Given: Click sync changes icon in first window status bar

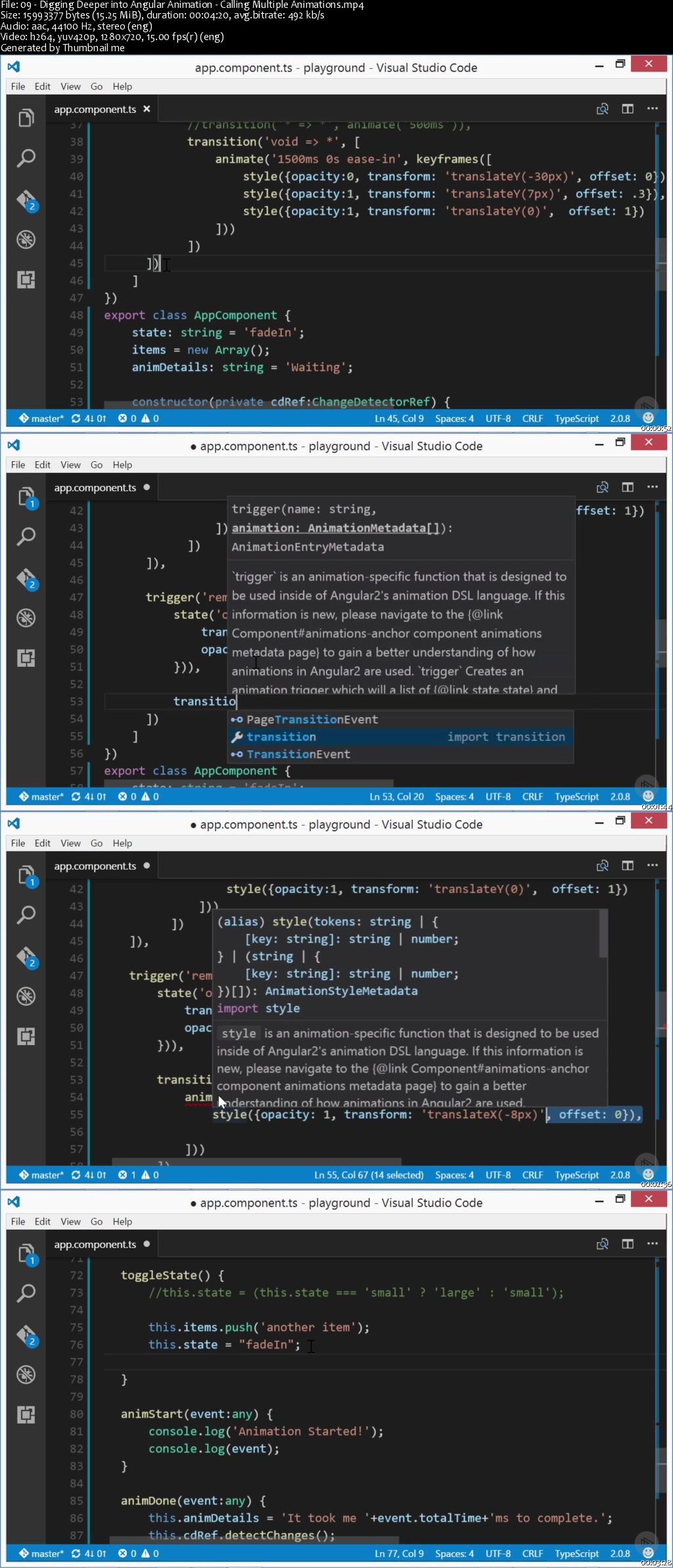Looking at the screenshot, I should click(89, 418).
